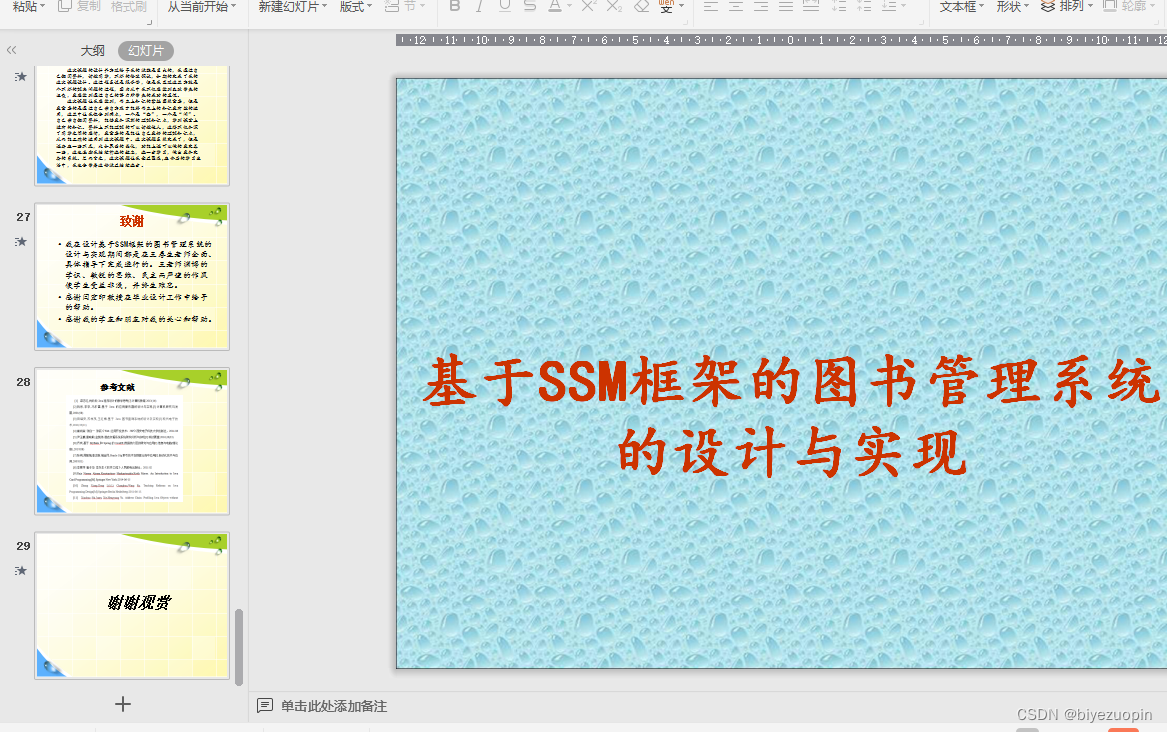Image resolution: width=1167 pixels, height=732 pixels.
Task: Select slide 29 谢谢观赏 thumbnail
Action: point(132,606)
